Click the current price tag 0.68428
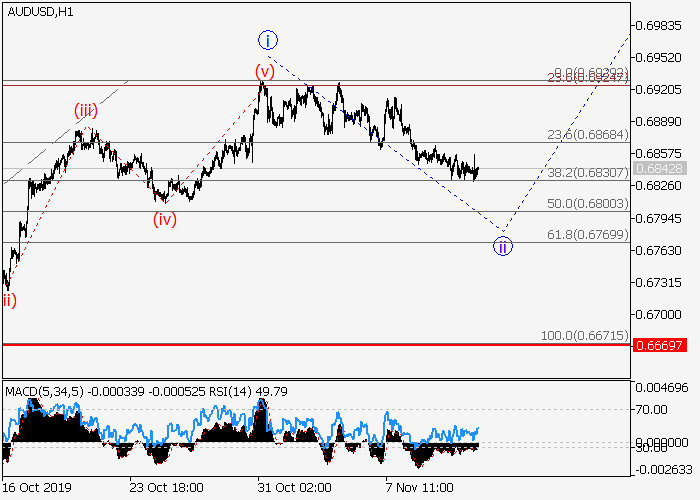The height and width of the screenshot is (500, 700). point(659,168)
